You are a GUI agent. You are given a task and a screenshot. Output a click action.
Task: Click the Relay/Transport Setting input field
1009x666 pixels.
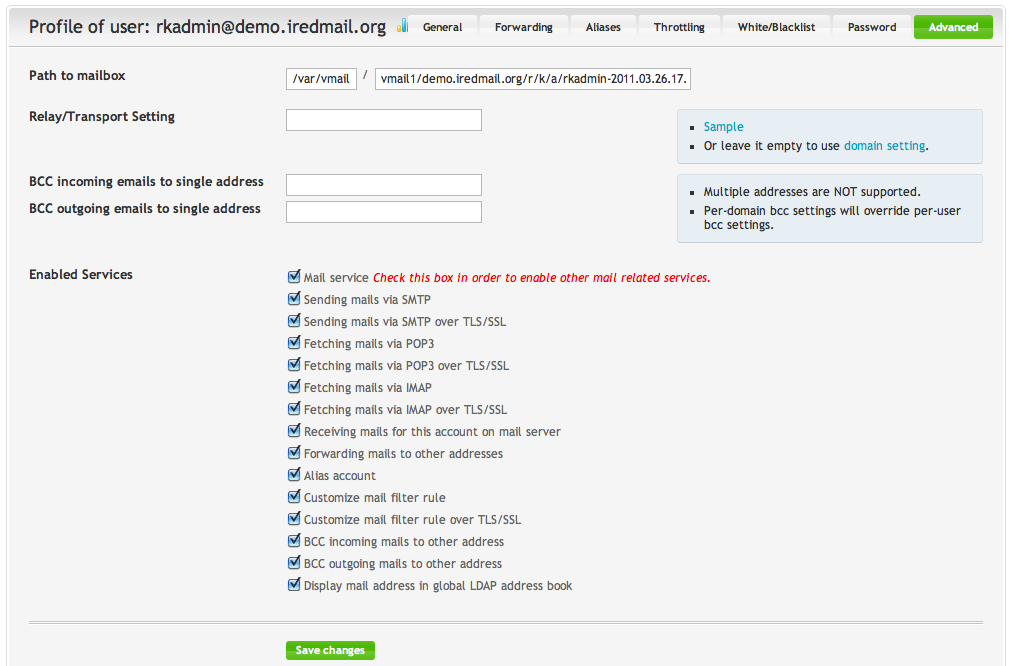click(383, 120)
